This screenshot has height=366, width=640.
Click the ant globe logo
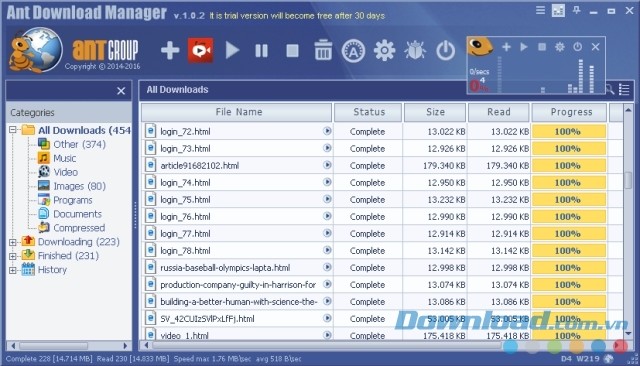36,50
